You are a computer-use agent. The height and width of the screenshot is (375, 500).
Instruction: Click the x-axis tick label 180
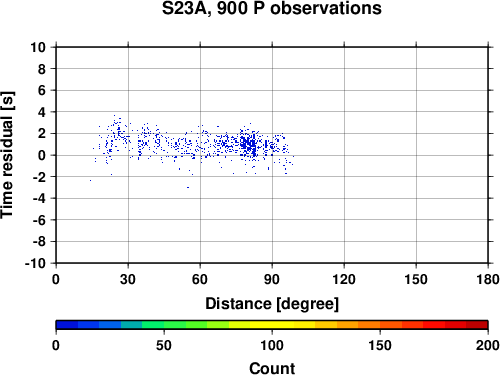pyautogui.click(x=488, y=279)
